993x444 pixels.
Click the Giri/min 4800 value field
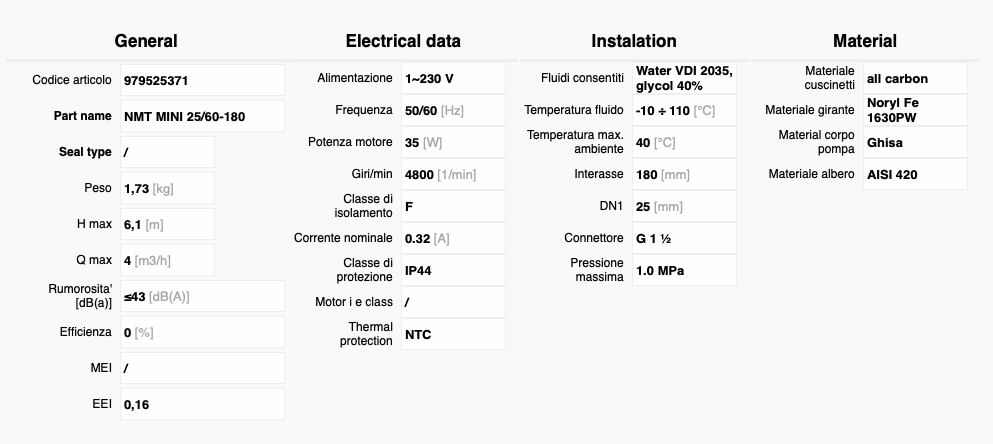pos(453,174)
